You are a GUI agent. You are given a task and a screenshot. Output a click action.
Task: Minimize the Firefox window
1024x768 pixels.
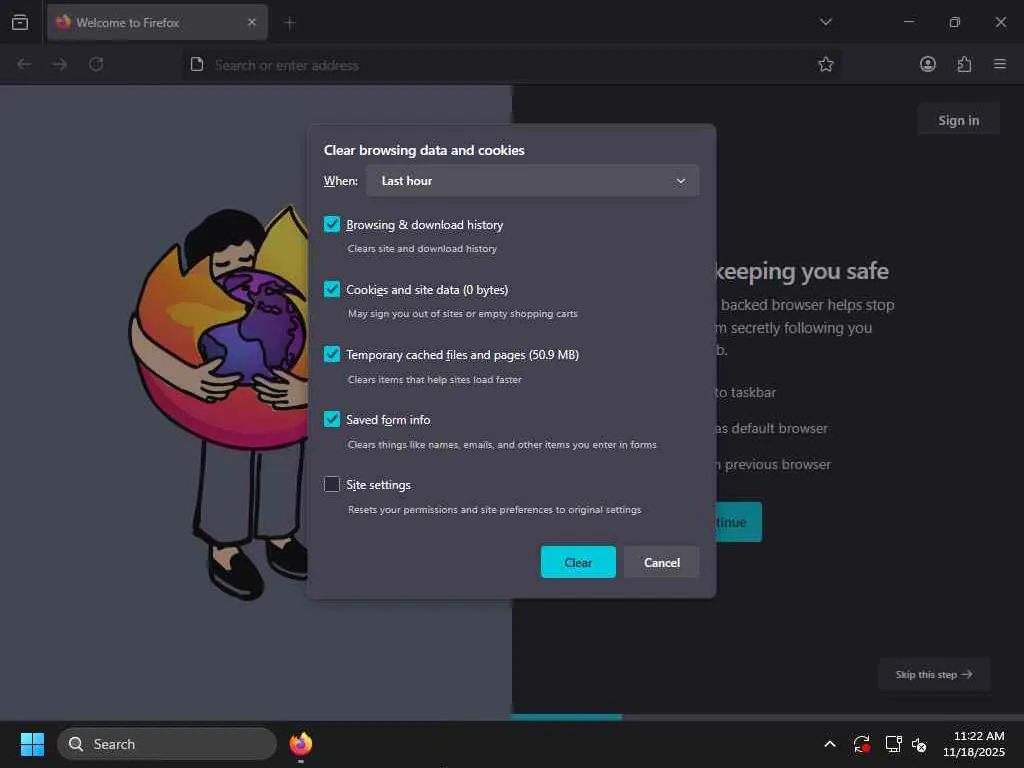click(x=908, y=22)
